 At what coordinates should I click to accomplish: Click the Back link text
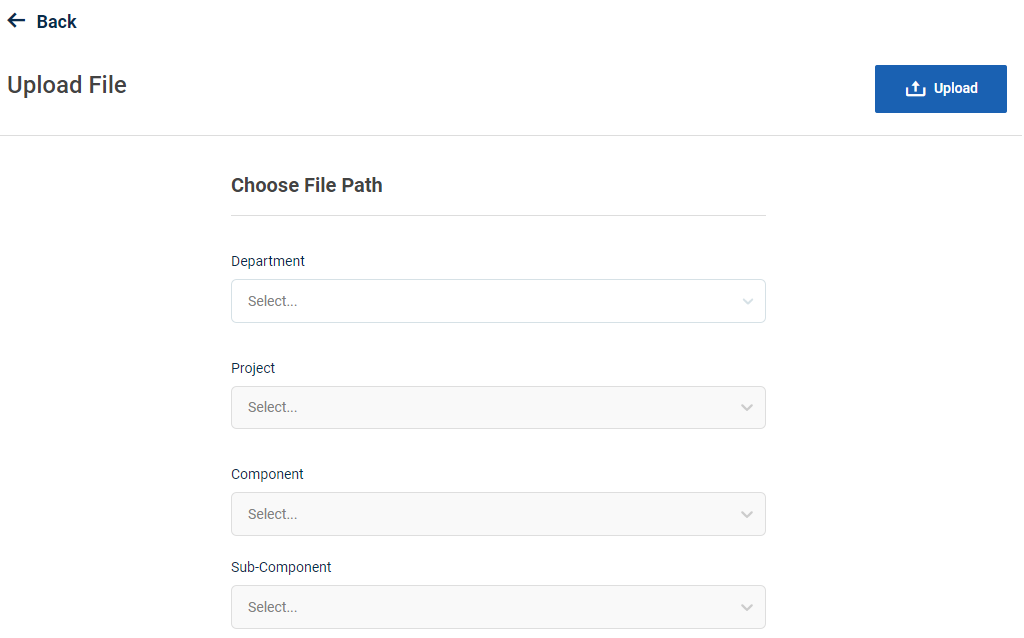tap(56, 22)
